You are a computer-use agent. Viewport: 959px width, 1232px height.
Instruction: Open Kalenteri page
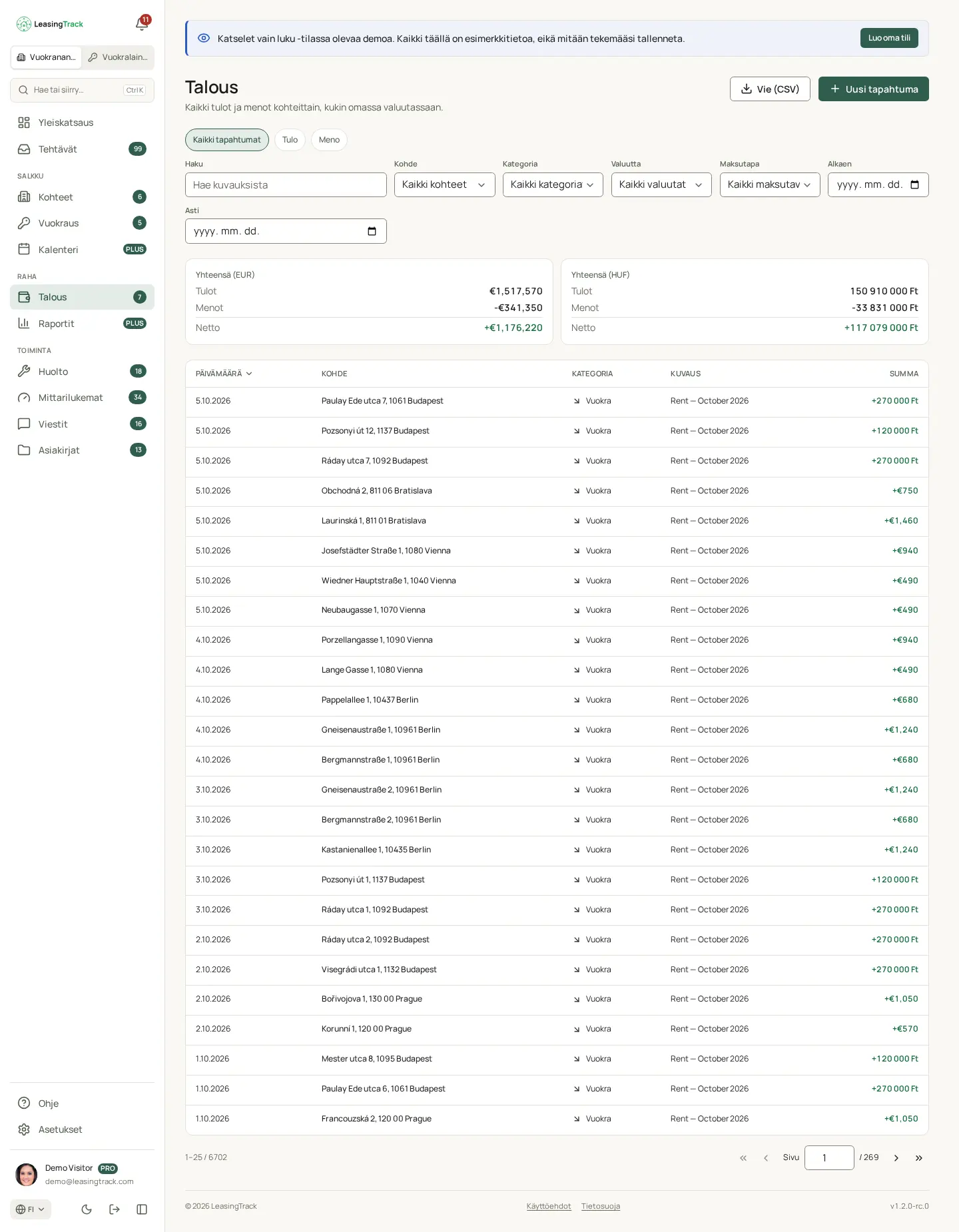[x=82, y=250]
